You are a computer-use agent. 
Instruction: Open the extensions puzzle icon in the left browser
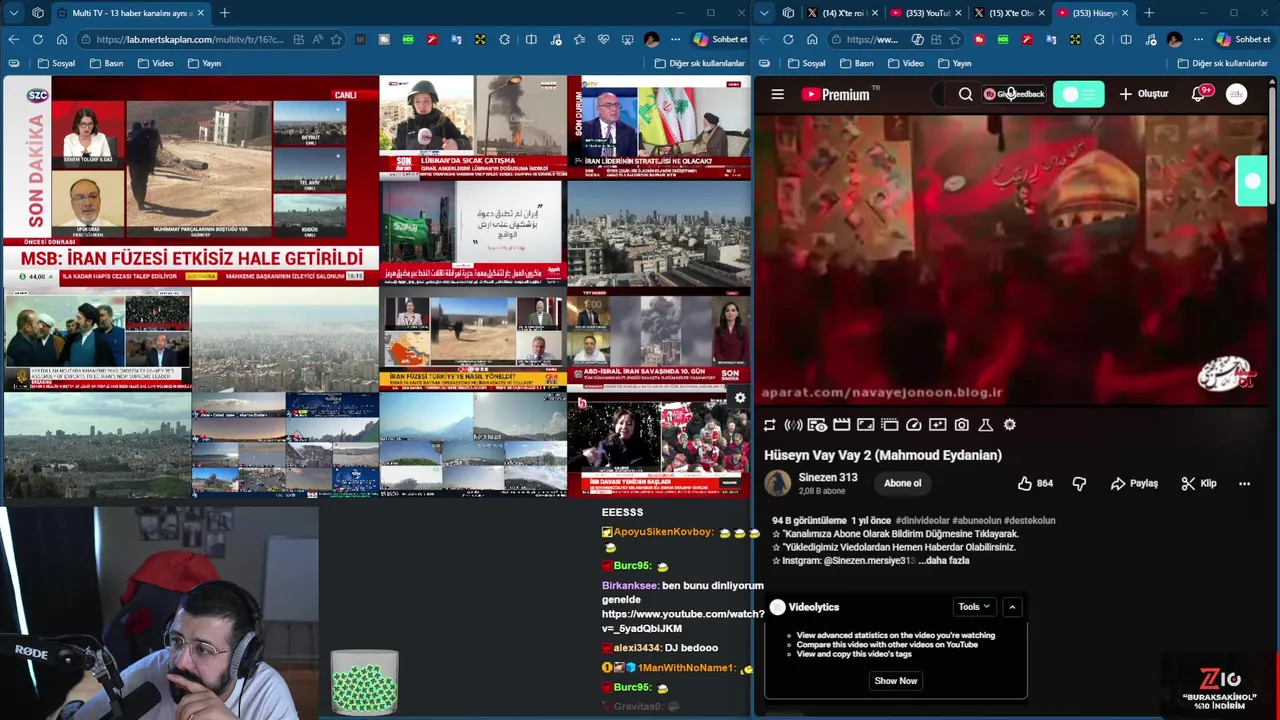pos(504,39)
